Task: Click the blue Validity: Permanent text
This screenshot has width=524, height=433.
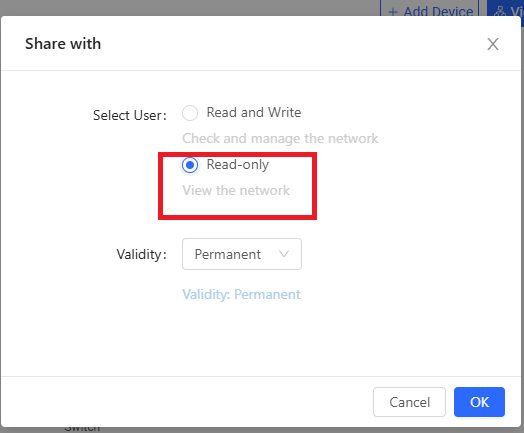Action: tap(241, 294)
